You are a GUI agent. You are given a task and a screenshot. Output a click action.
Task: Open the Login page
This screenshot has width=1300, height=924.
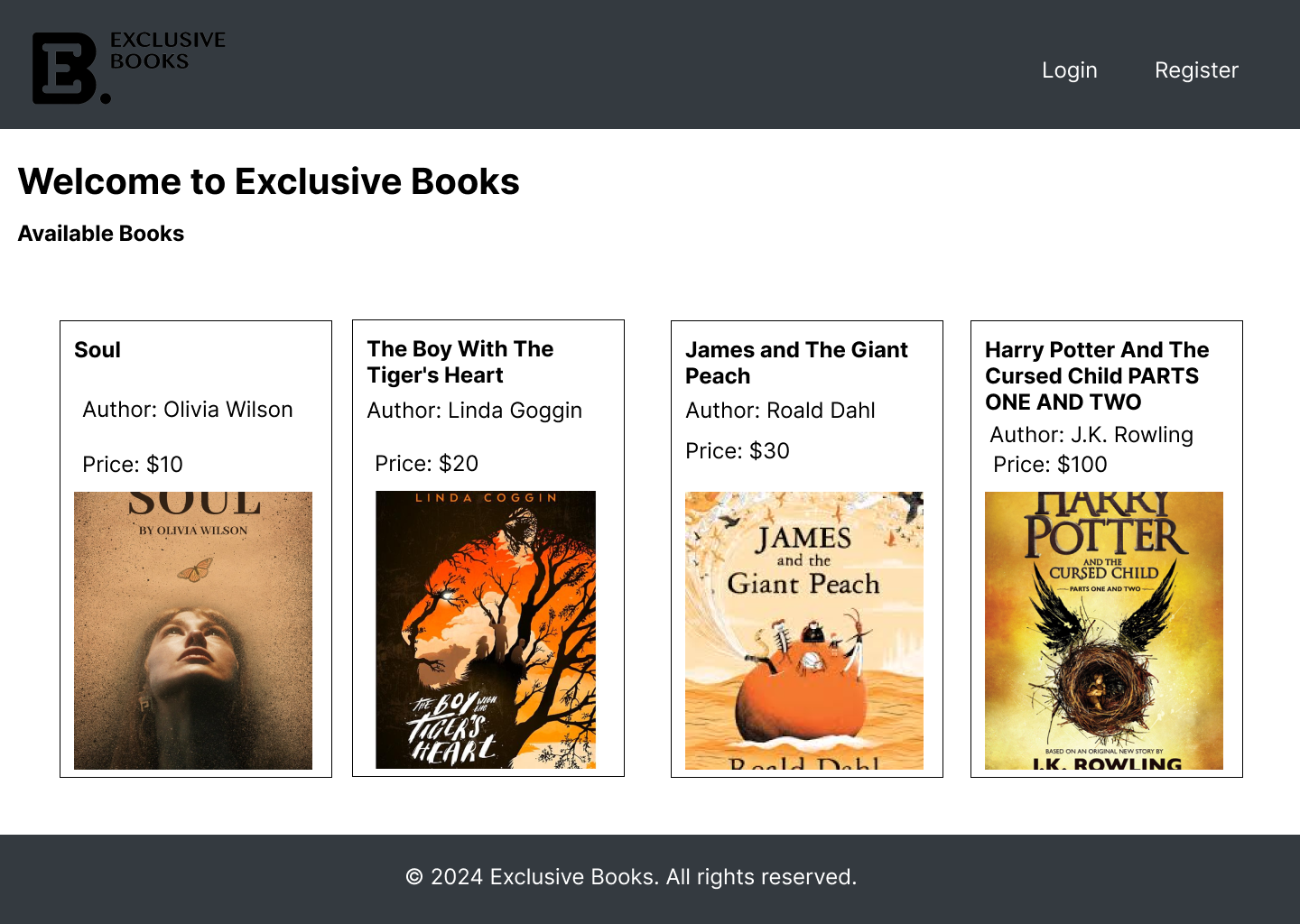pos(1069,70)
